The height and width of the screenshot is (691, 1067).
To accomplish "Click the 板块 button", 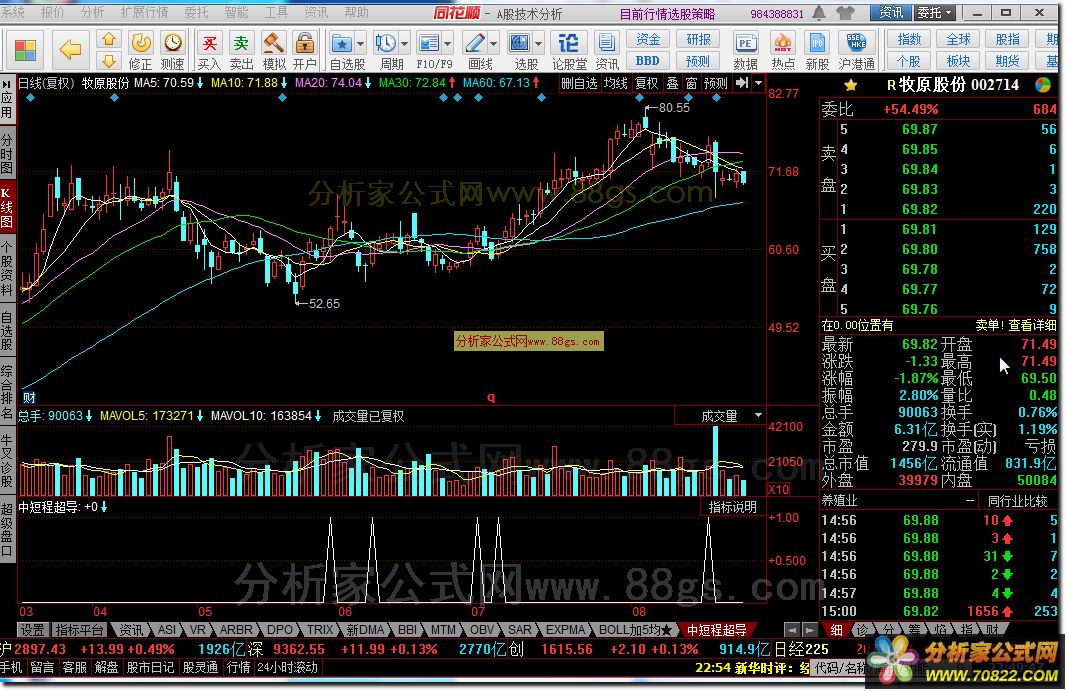I will (957, 61).
